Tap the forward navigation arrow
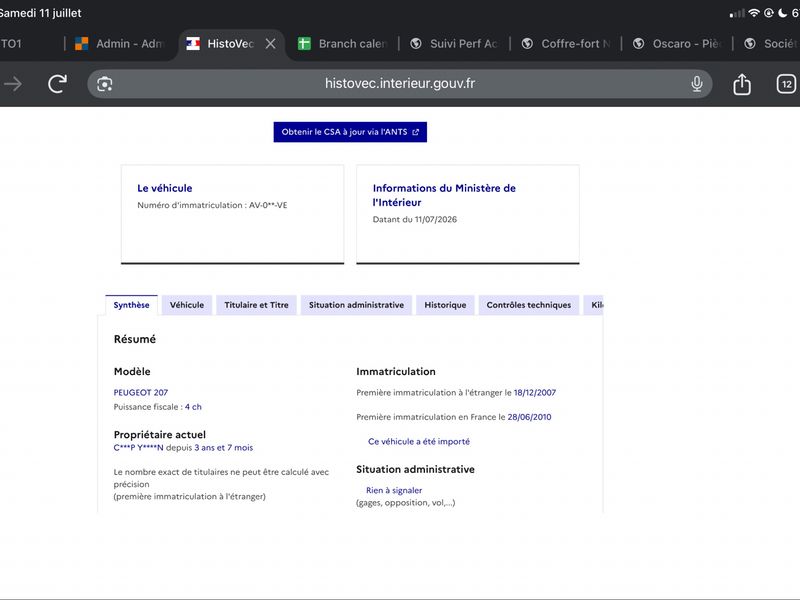Image resolution: width=800 pixels, height=600 pixels. point(13,84)
